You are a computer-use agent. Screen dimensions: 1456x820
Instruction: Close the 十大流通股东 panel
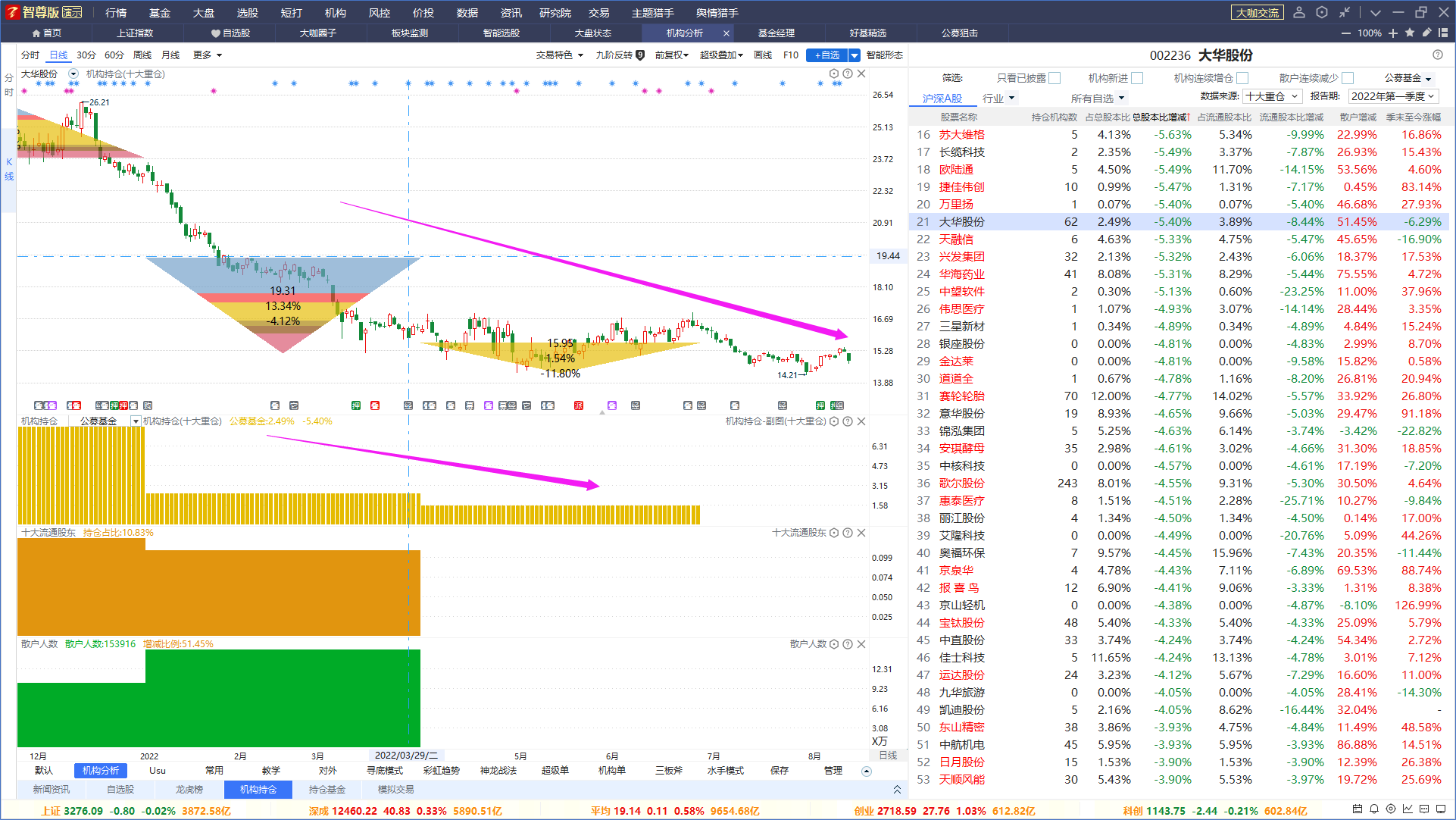click(861, 533)
